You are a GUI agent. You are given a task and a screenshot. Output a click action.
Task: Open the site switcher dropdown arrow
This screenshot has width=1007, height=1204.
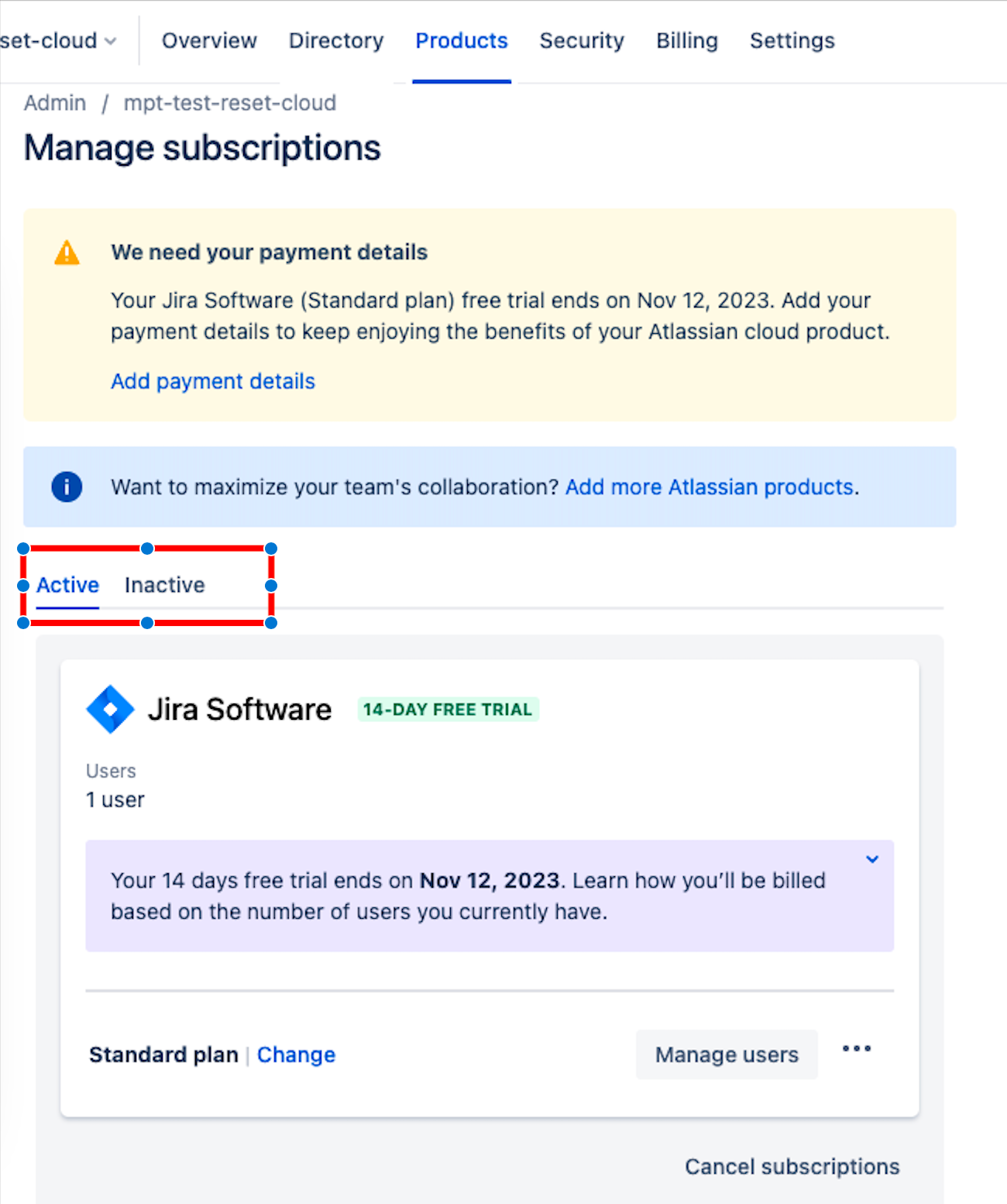pyautogui.click(x=111, y=41)
